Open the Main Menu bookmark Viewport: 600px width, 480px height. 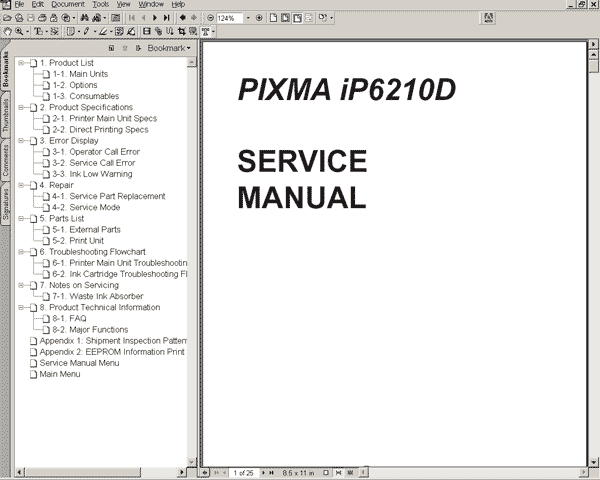60,374
